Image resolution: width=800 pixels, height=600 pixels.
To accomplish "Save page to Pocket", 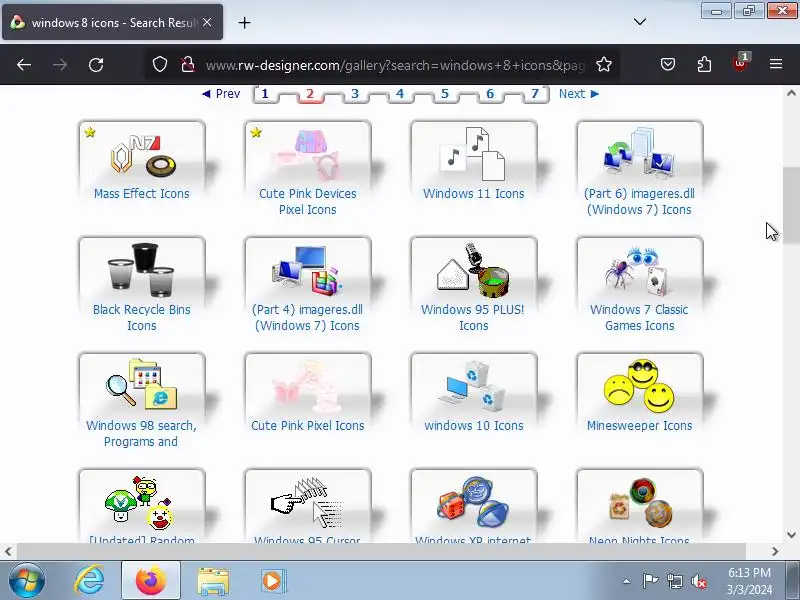I will [x=668, y=64].
